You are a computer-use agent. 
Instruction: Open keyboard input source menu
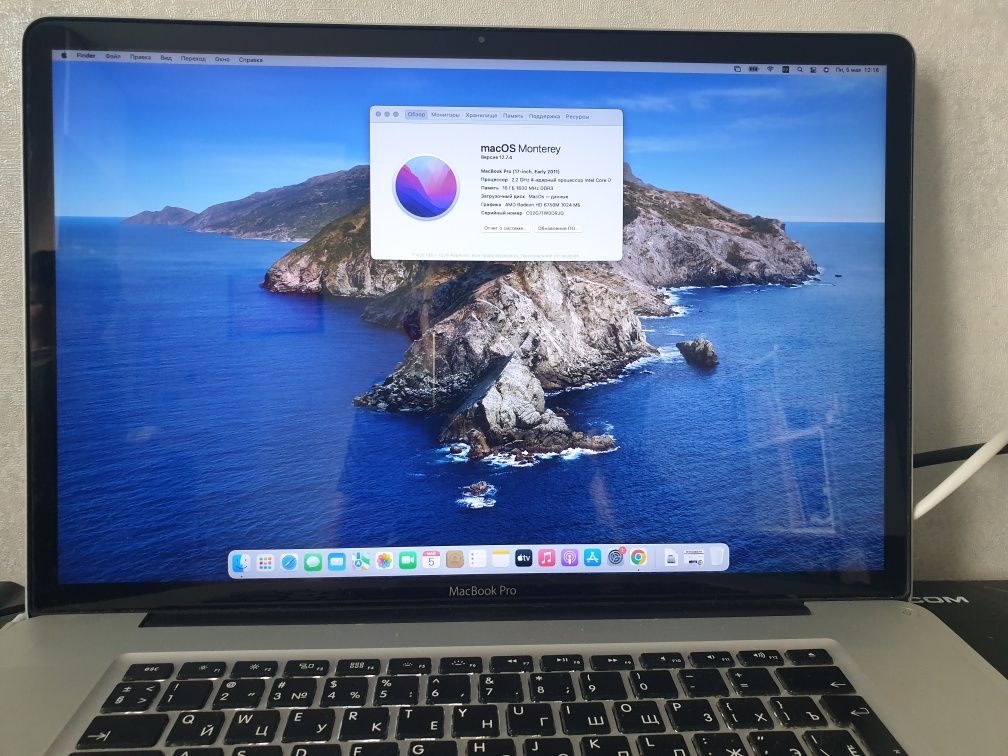[785, 69]
